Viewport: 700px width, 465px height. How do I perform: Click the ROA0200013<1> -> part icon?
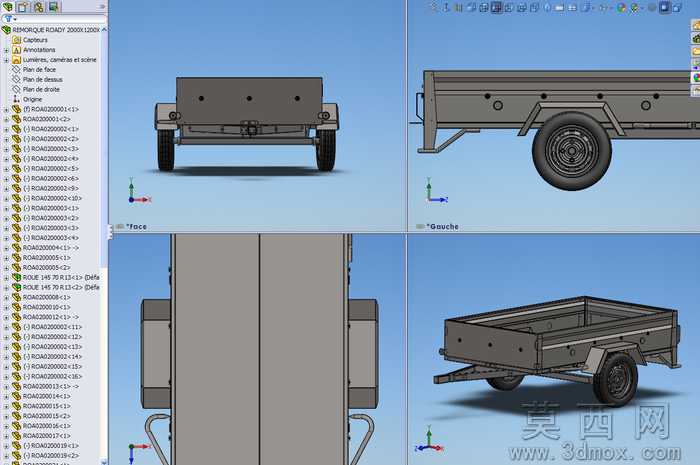tap(17, 386)
